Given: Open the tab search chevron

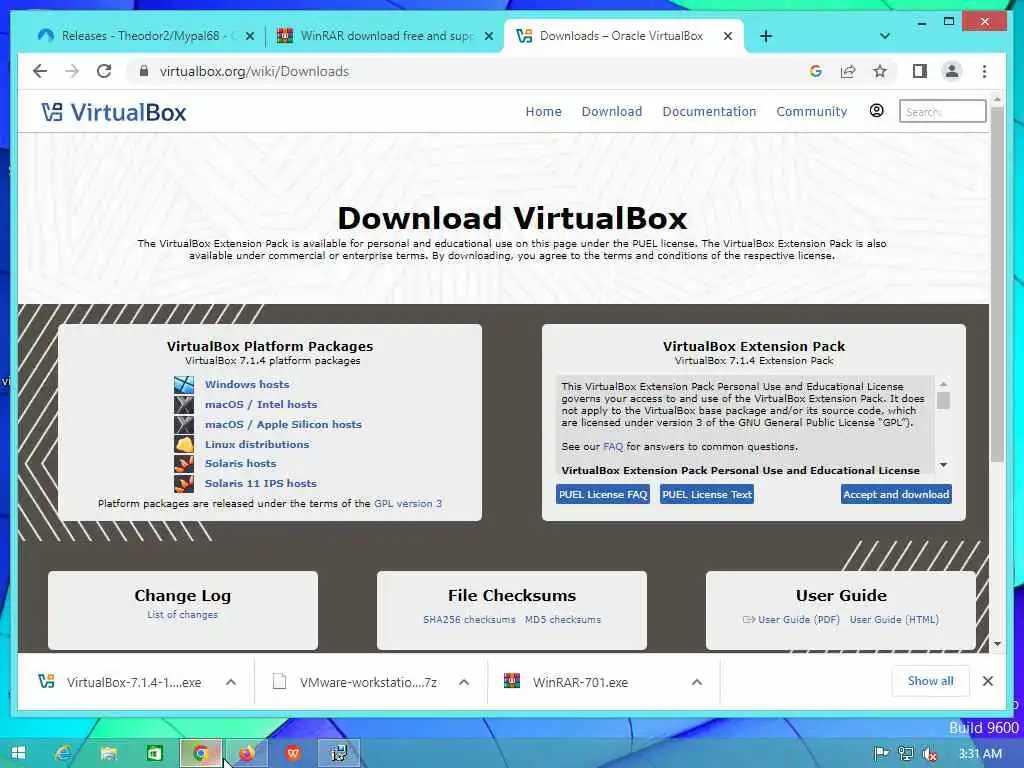Looking at the screenshot, I should tap(885, 36).
